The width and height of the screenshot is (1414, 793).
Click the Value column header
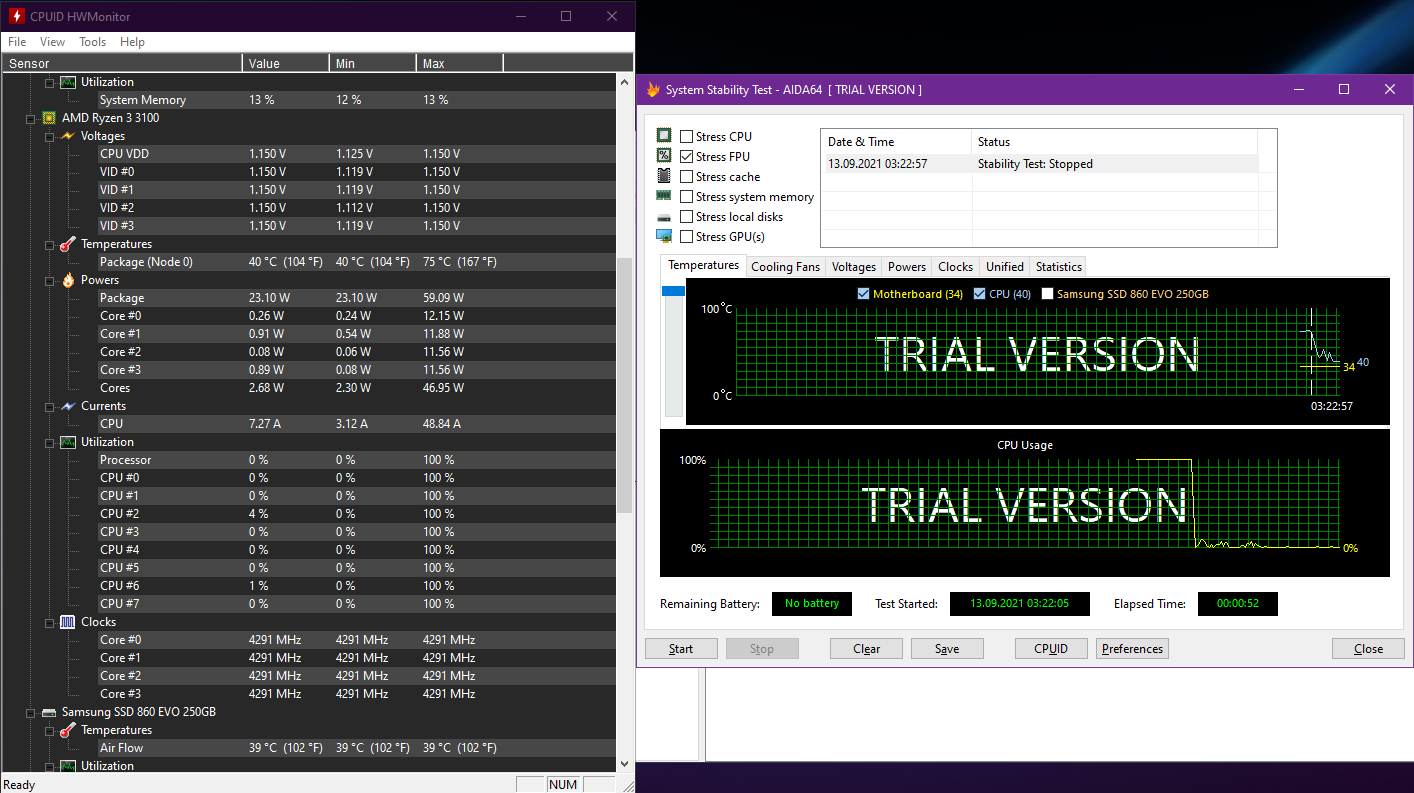286,63
